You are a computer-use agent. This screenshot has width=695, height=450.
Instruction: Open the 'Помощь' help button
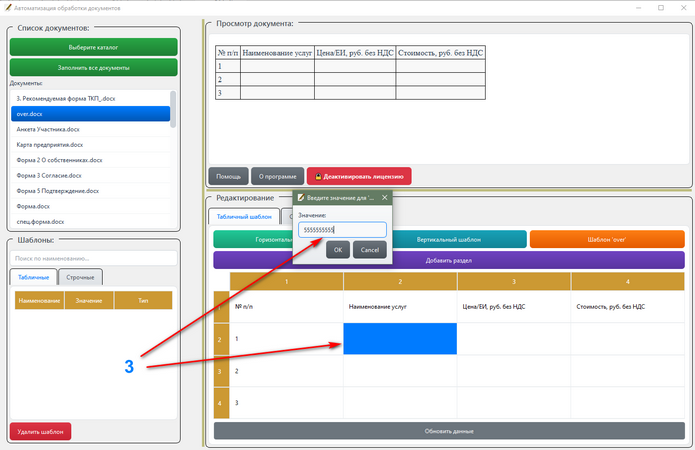click(x=229, y=176)
